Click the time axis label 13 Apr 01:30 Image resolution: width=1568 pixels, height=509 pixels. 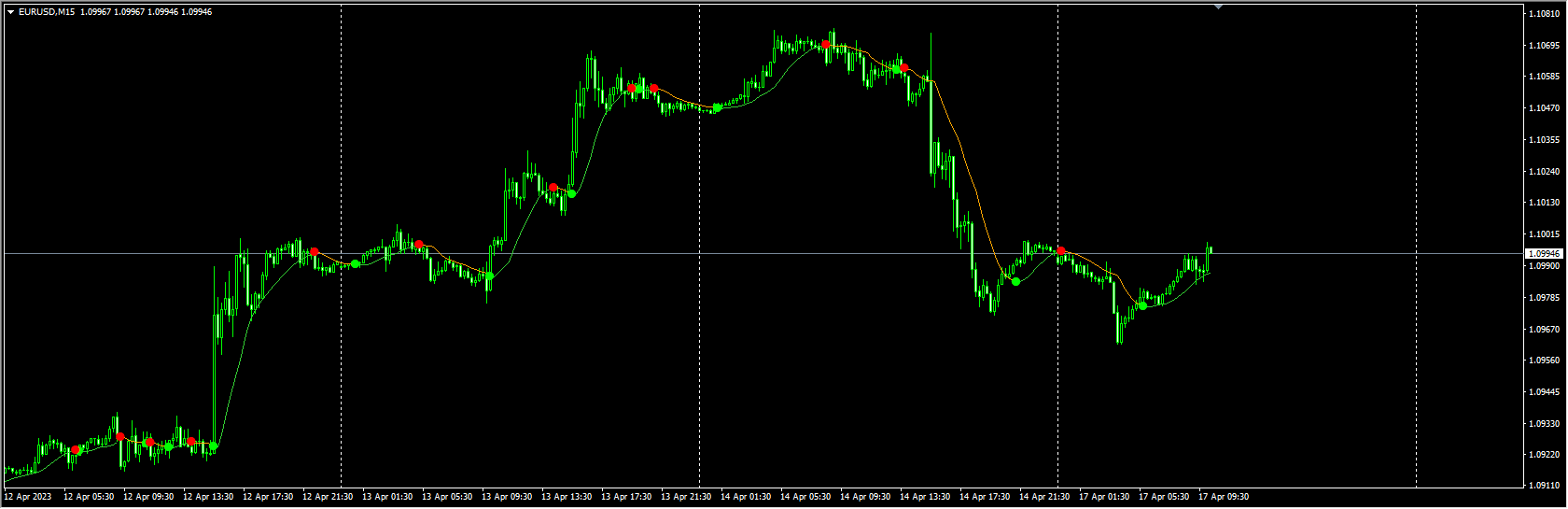[x=387, y=497]
